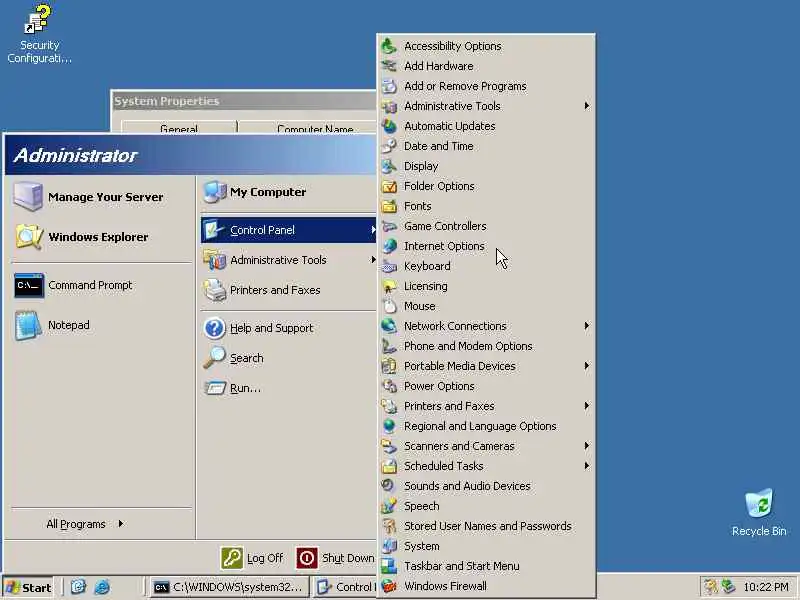The image size is (800, 600).
Task: Click the Internet Explorer quick launch icon
Action: pos(103,587)
